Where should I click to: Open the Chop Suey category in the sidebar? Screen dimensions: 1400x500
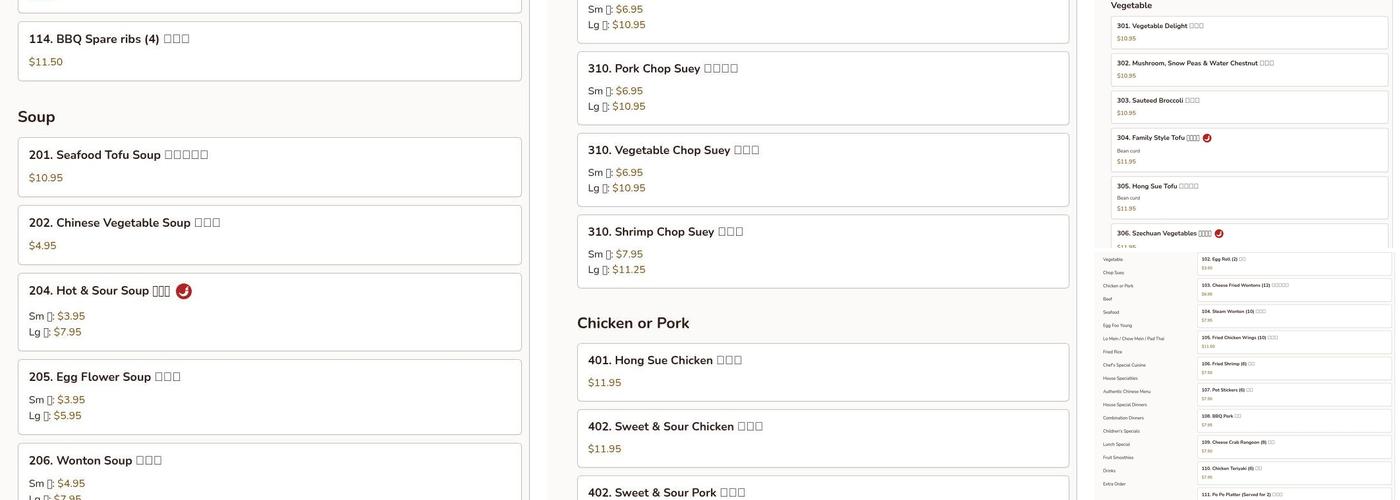click(x=1113, y=272)
